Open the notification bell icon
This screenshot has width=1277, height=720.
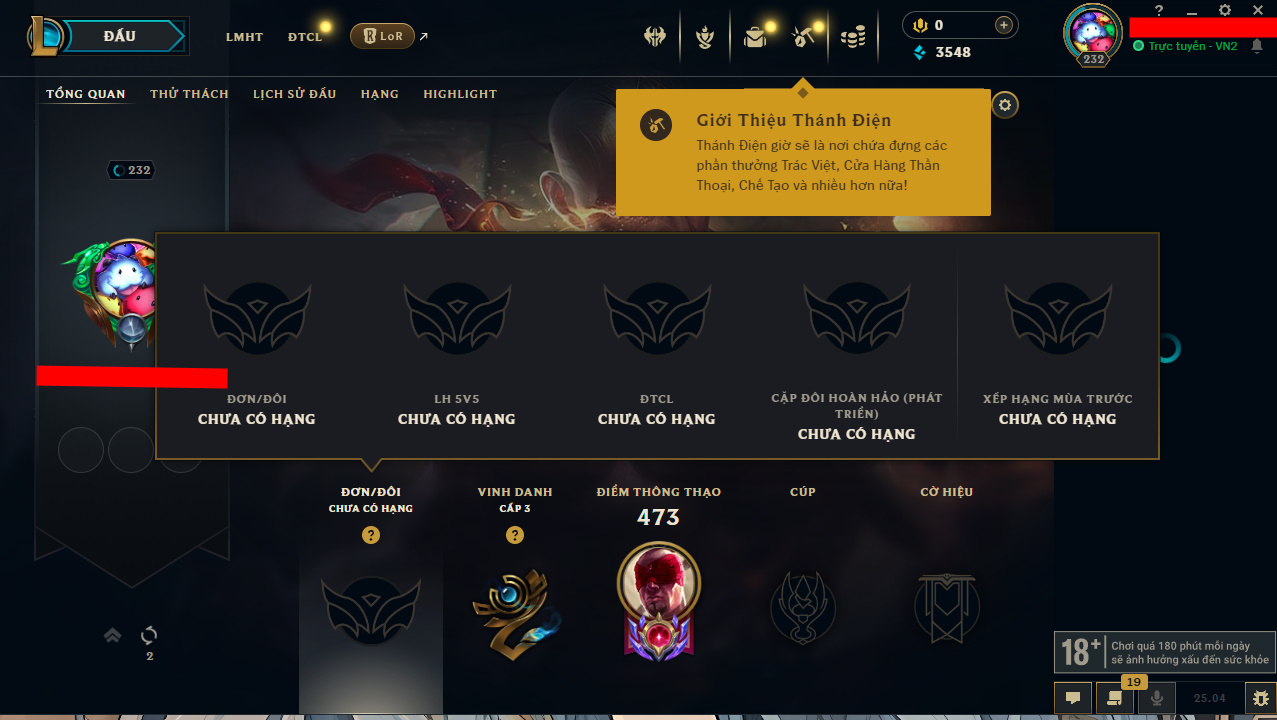1256,46
